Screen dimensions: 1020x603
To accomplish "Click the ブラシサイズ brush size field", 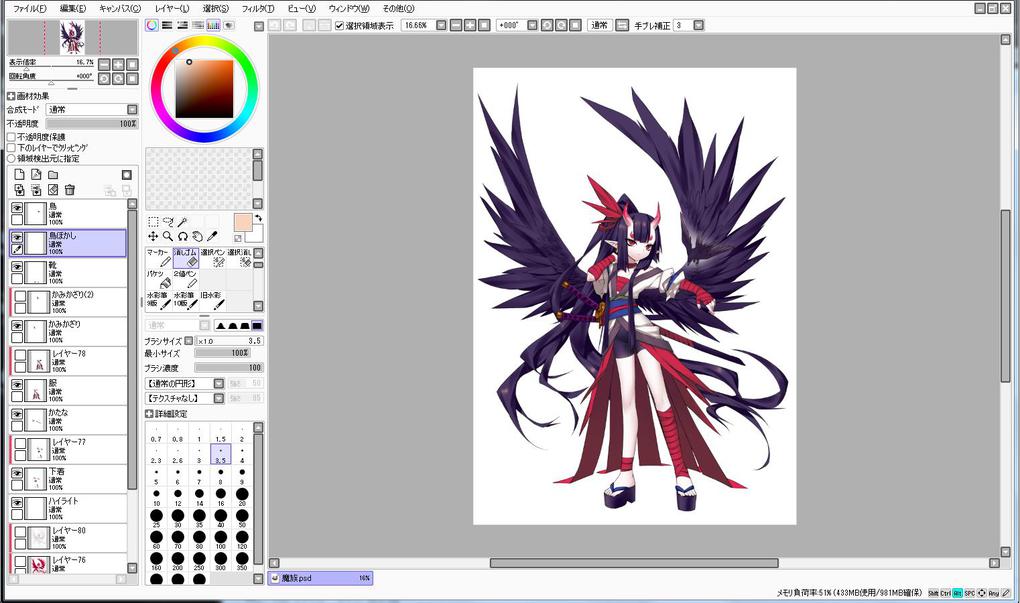I will click(229, 341).
